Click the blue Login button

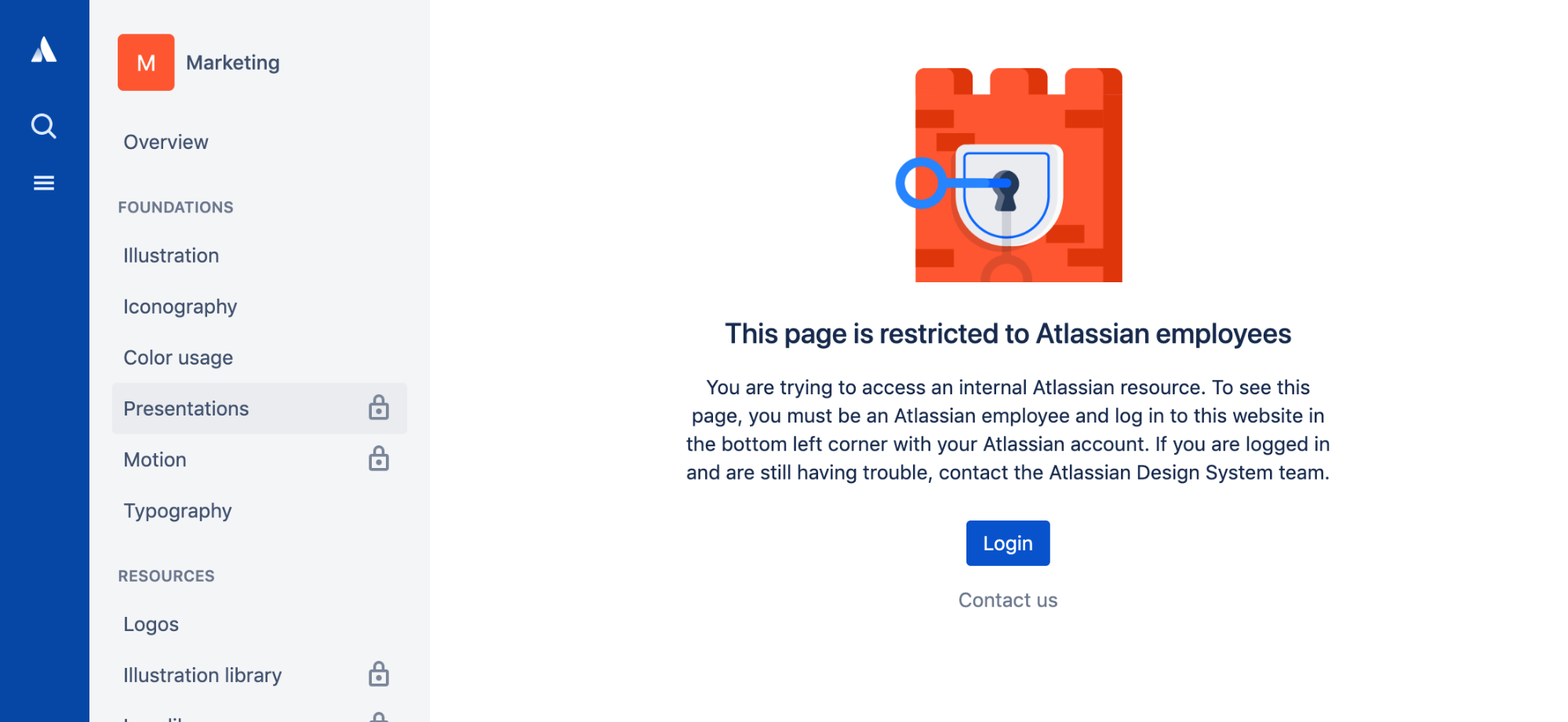(1008, 543)
